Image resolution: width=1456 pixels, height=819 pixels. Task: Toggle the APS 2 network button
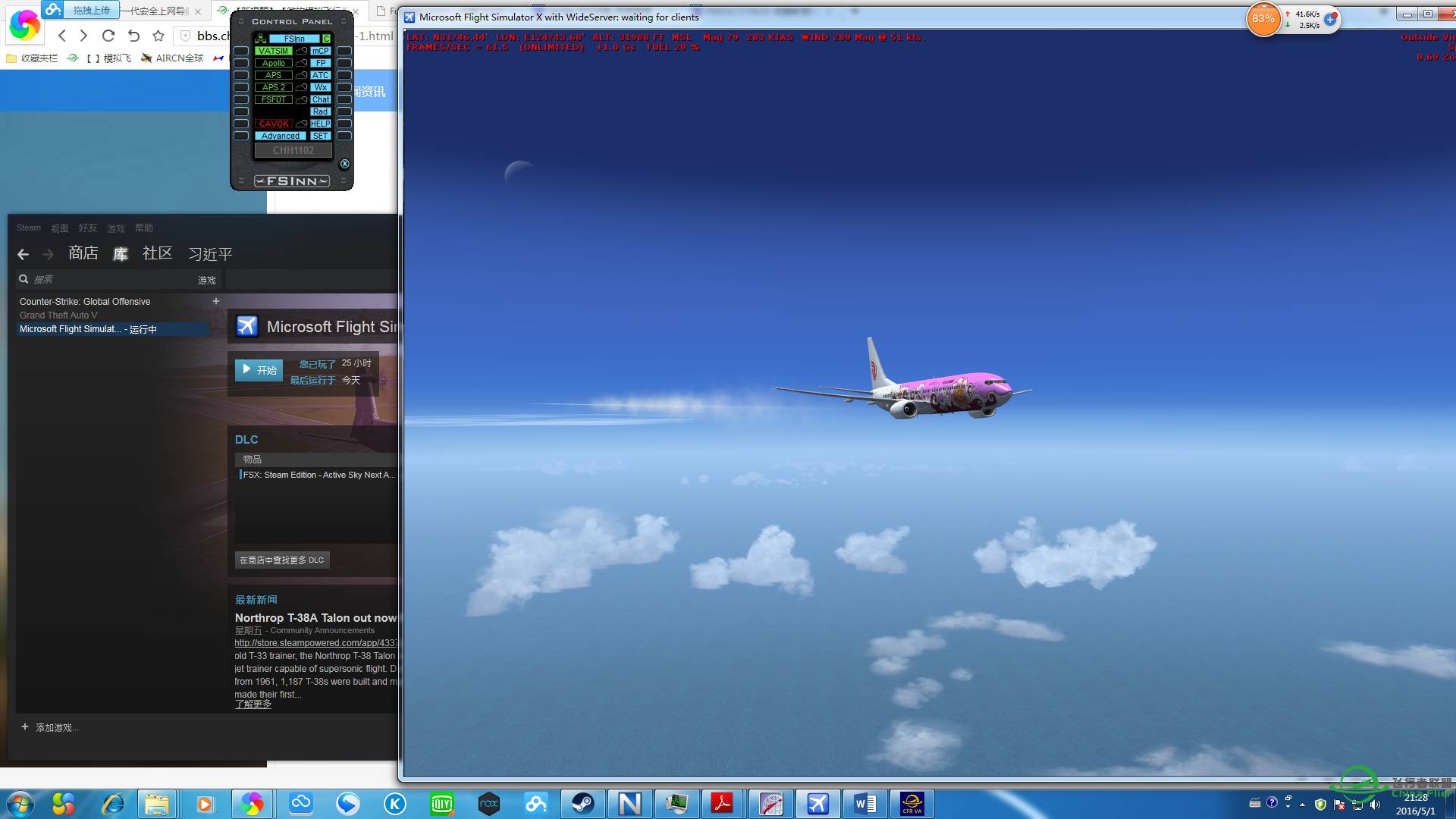pos(273,87)
